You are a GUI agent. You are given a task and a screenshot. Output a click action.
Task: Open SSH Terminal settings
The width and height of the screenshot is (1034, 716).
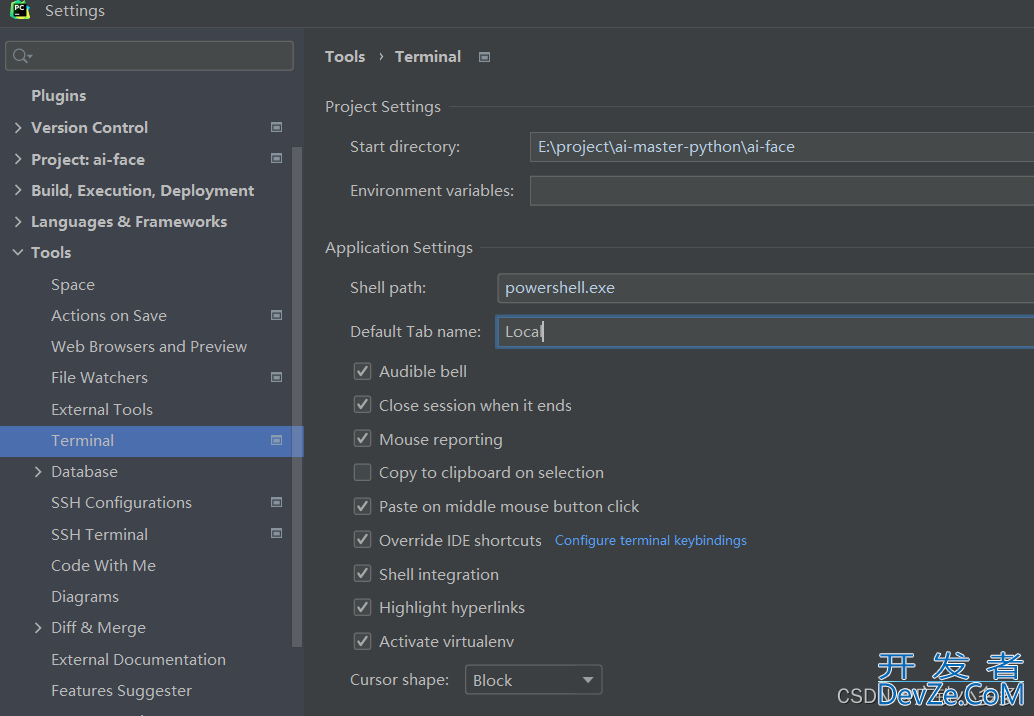100,535
